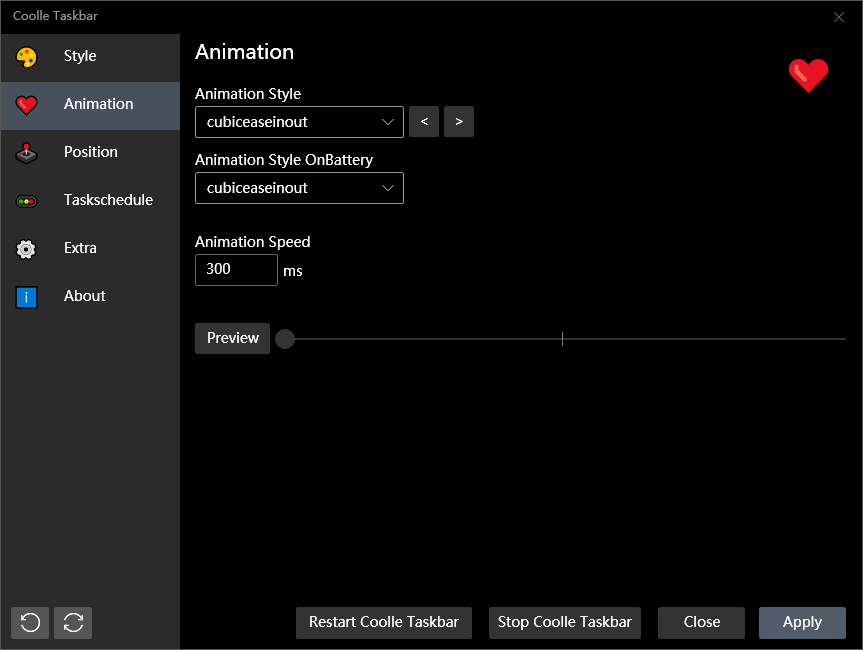Switch to the Position tab label
The height and width of the screenshot is (650, 863).
click(x=91, y=152)
